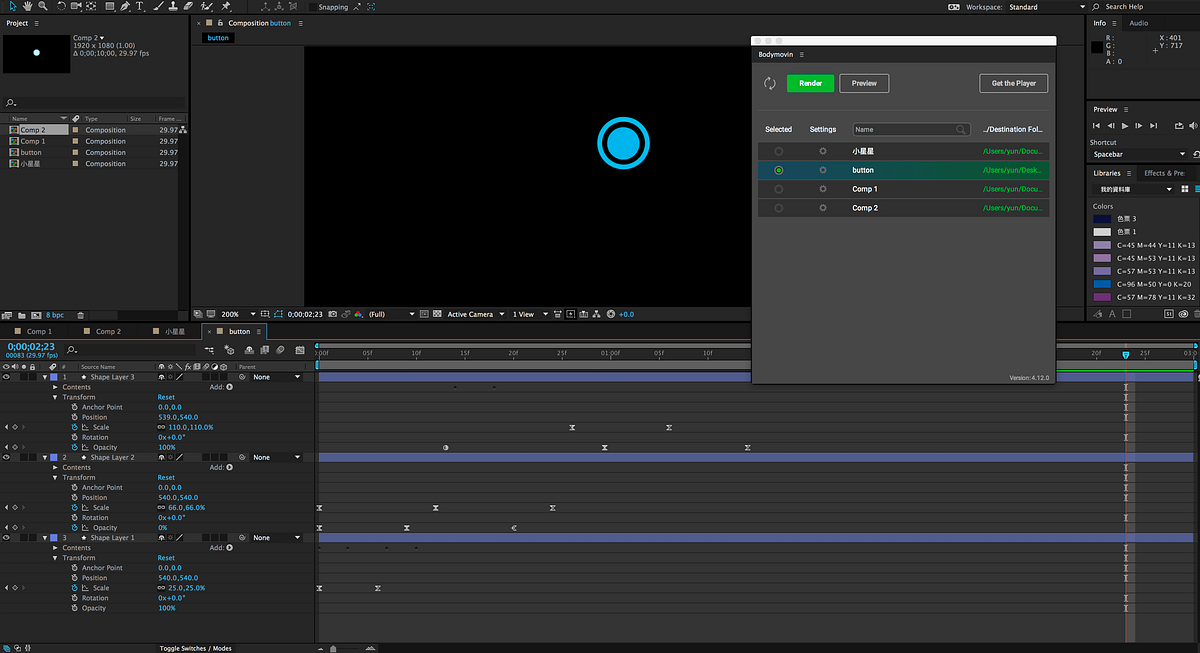Open settings gear for the button composition
Image resolution: width=1200 pixels, height=653 pixels.
(x=821, y=170)
